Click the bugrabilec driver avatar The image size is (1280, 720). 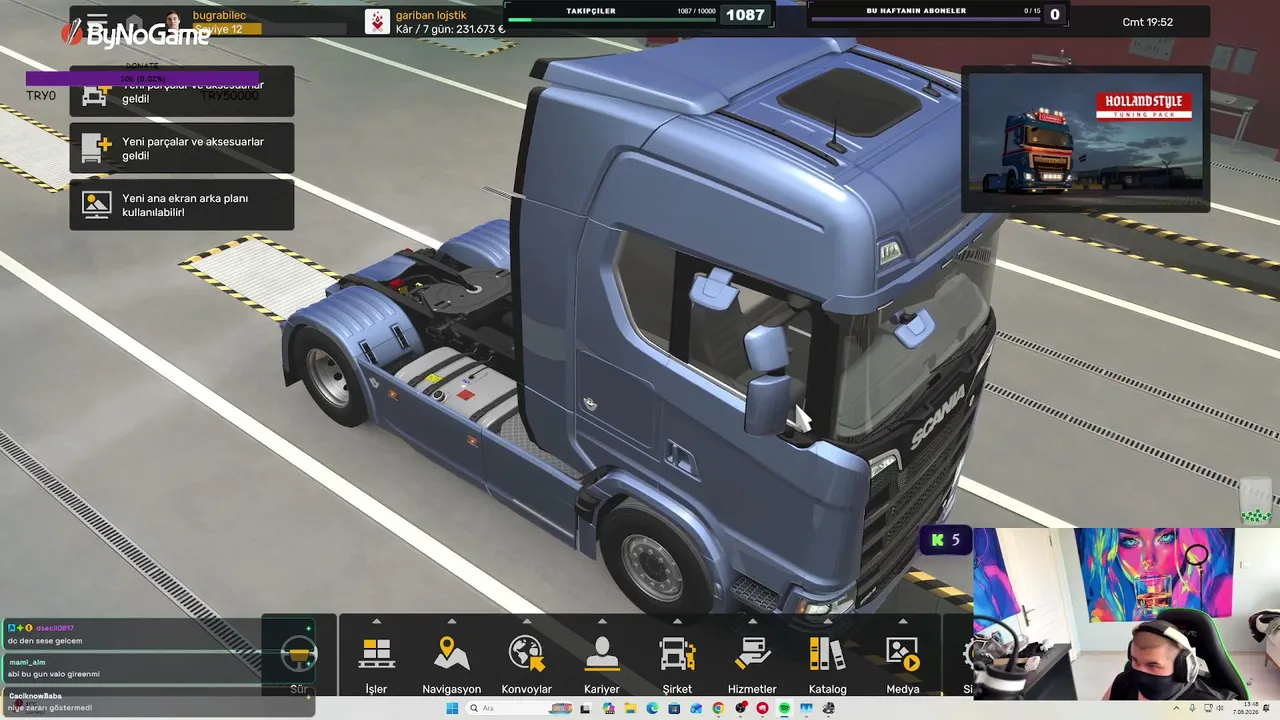[x=173, y=21]
